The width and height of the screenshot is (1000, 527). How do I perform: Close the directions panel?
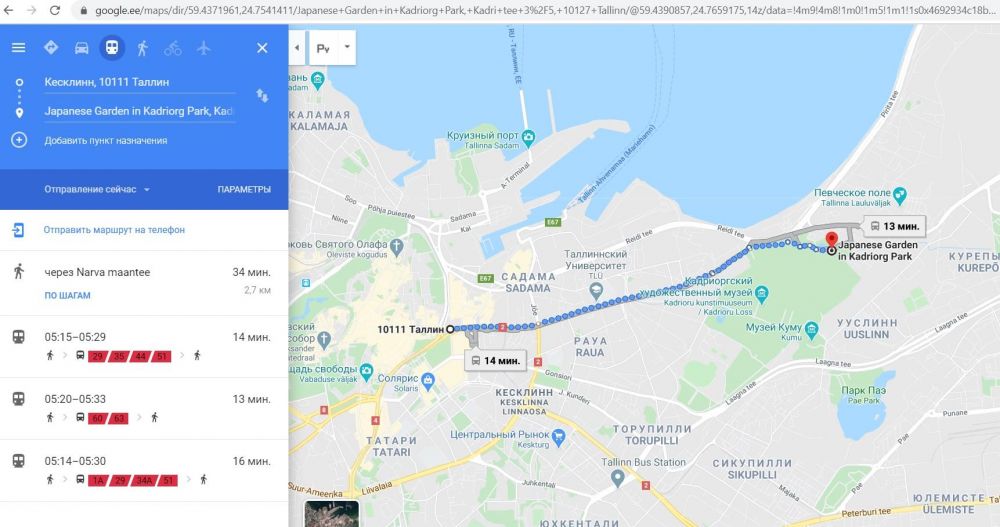(x=262, y=48)
